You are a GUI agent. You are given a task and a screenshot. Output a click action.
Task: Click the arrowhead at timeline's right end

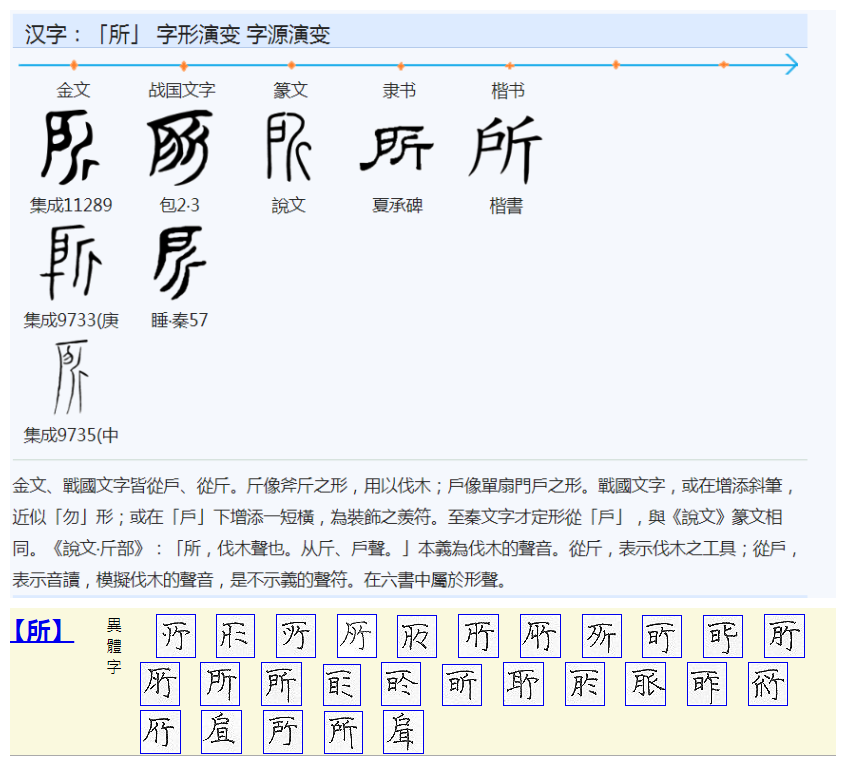pyautogui.click(x=790, y=65)
